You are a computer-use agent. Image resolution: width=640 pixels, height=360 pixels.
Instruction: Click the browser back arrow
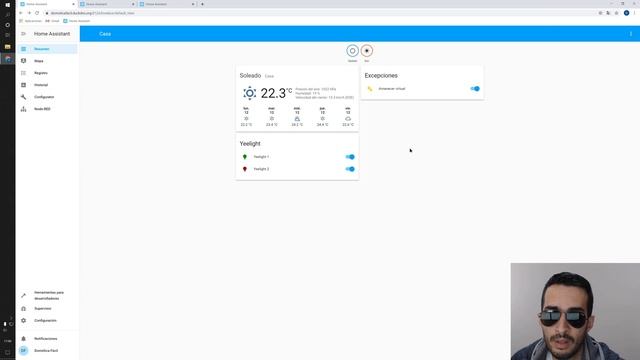coord(21,13)
